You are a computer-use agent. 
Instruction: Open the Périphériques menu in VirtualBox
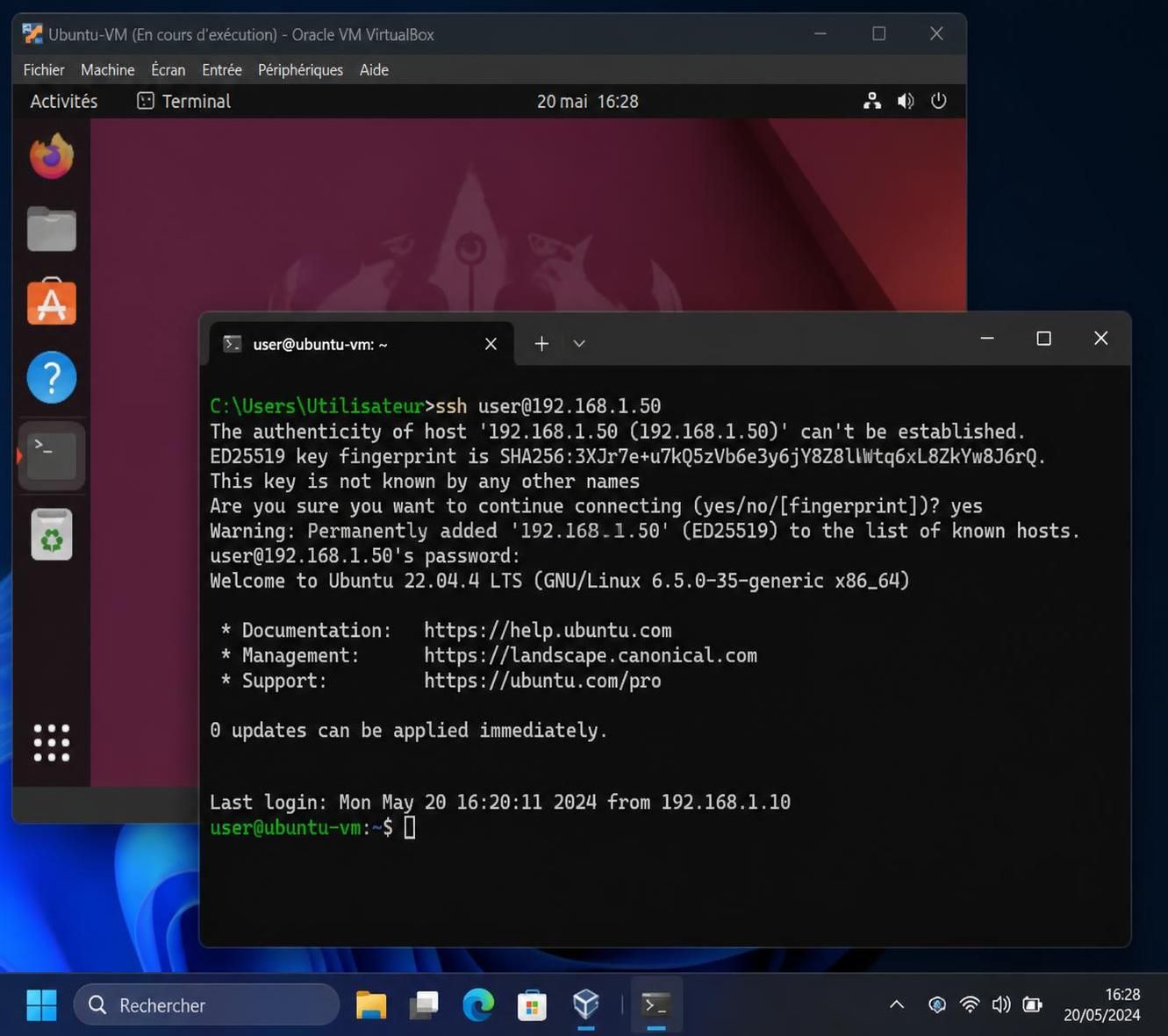click(300, 70)
